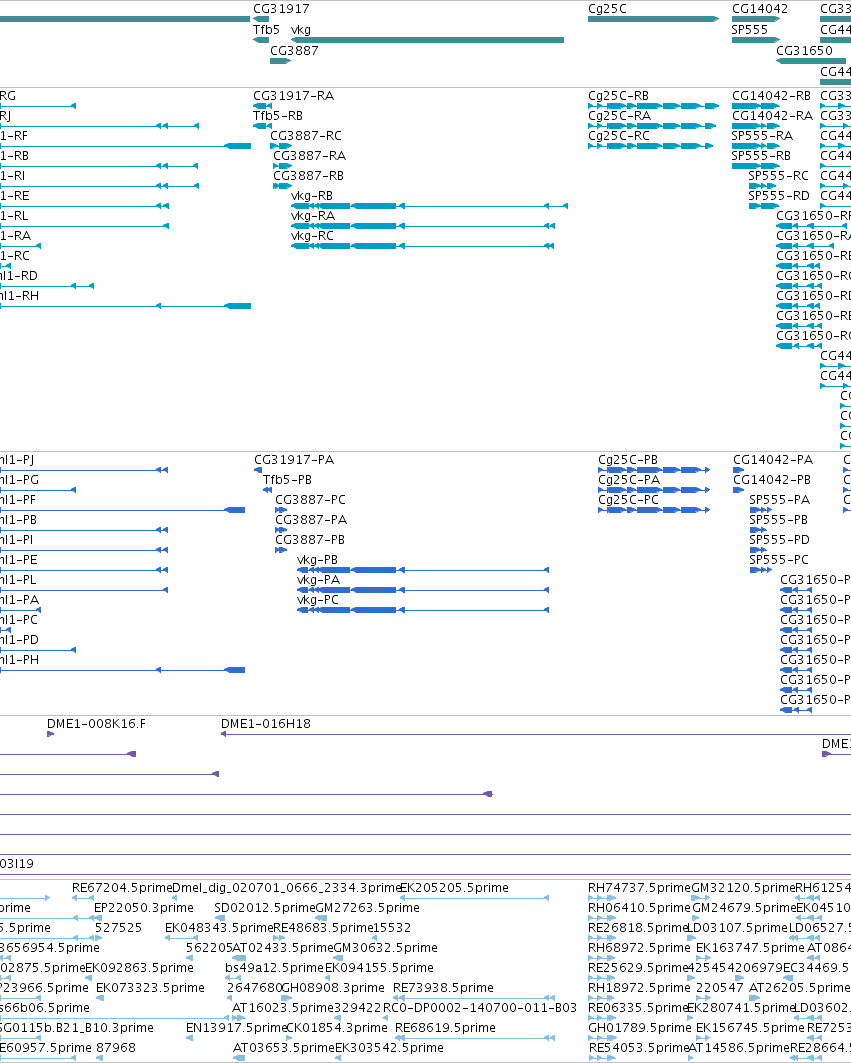Select the CG3887-RA transcript label

point(310,156)
